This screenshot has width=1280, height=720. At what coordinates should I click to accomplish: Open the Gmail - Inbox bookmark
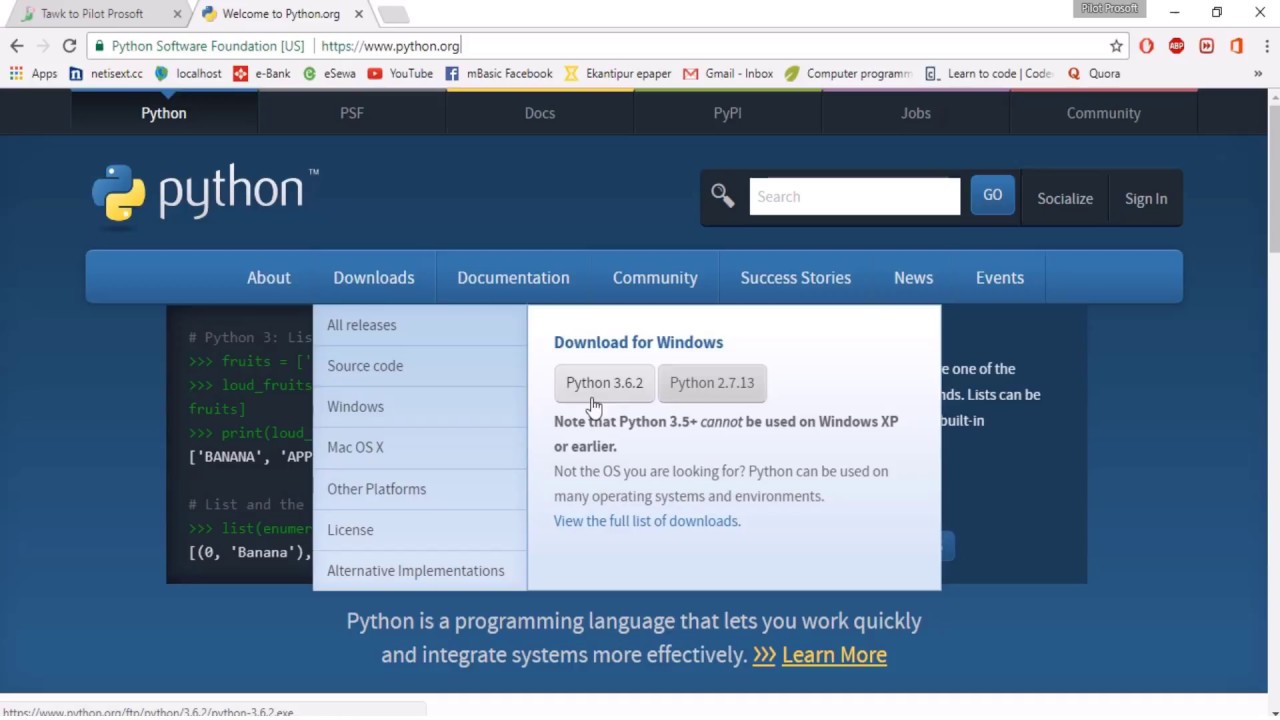[728, 73]
